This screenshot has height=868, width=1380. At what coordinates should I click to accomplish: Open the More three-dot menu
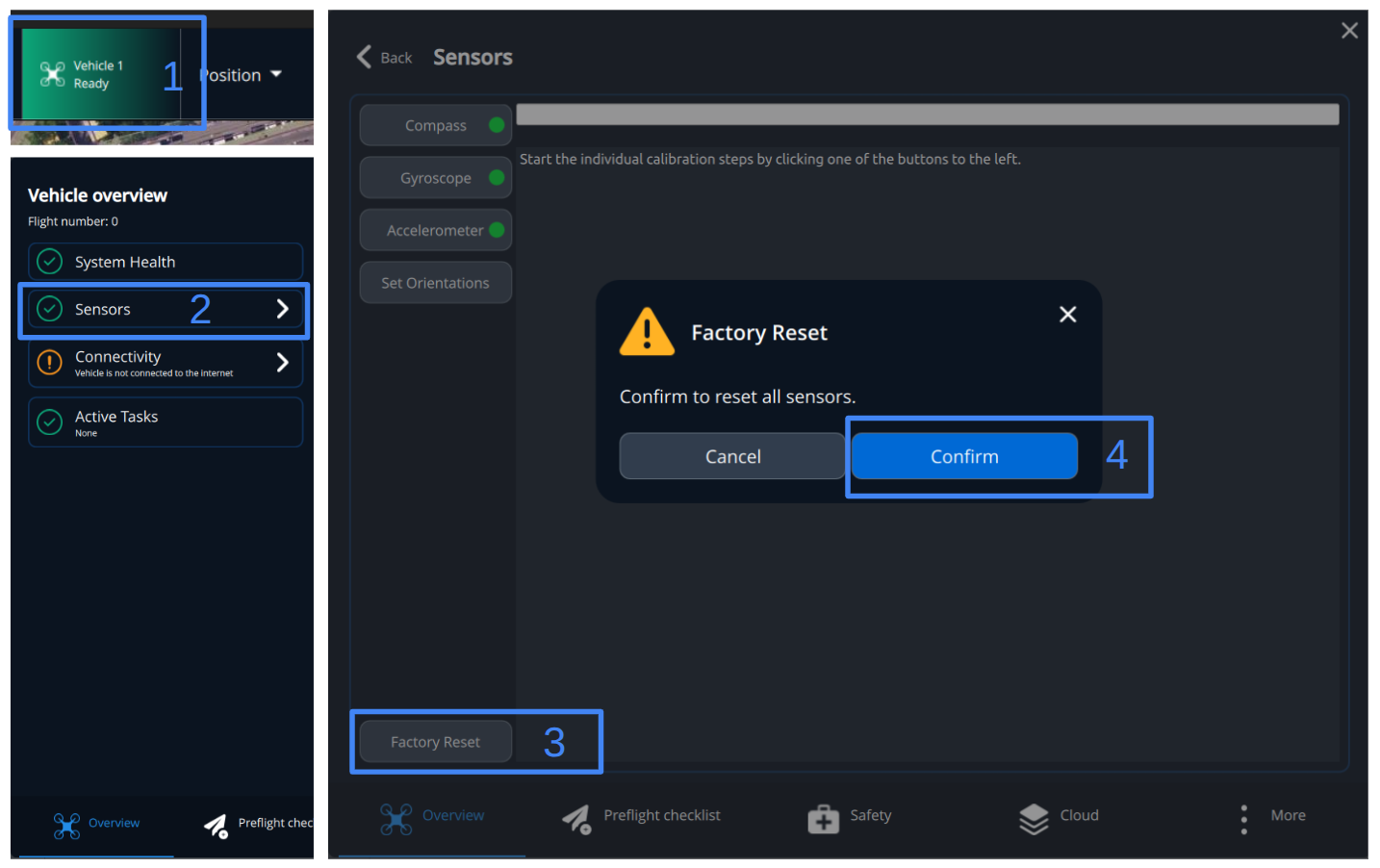pyautogui.click(x=1243, y=819)
